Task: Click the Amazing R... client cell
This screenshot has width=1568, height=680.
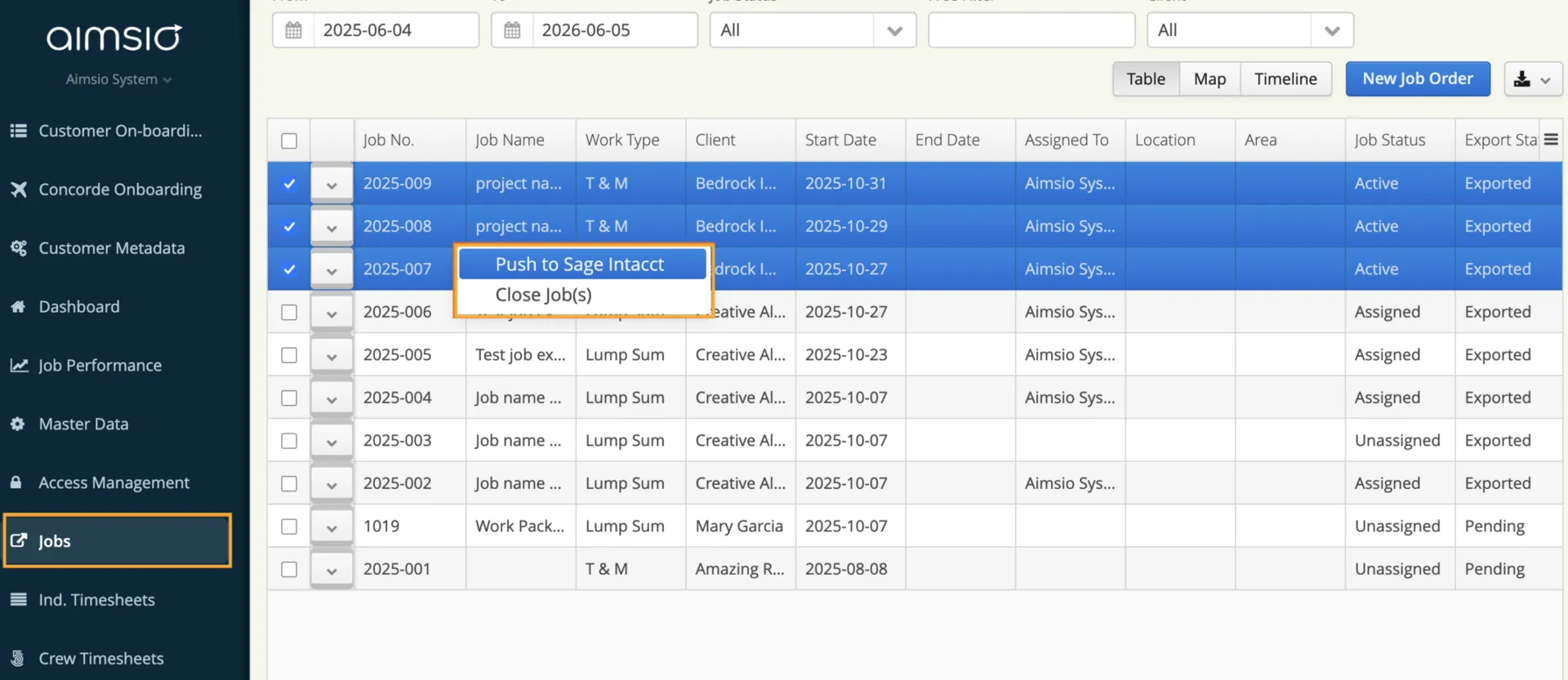Action: click(x=740, y=569)
